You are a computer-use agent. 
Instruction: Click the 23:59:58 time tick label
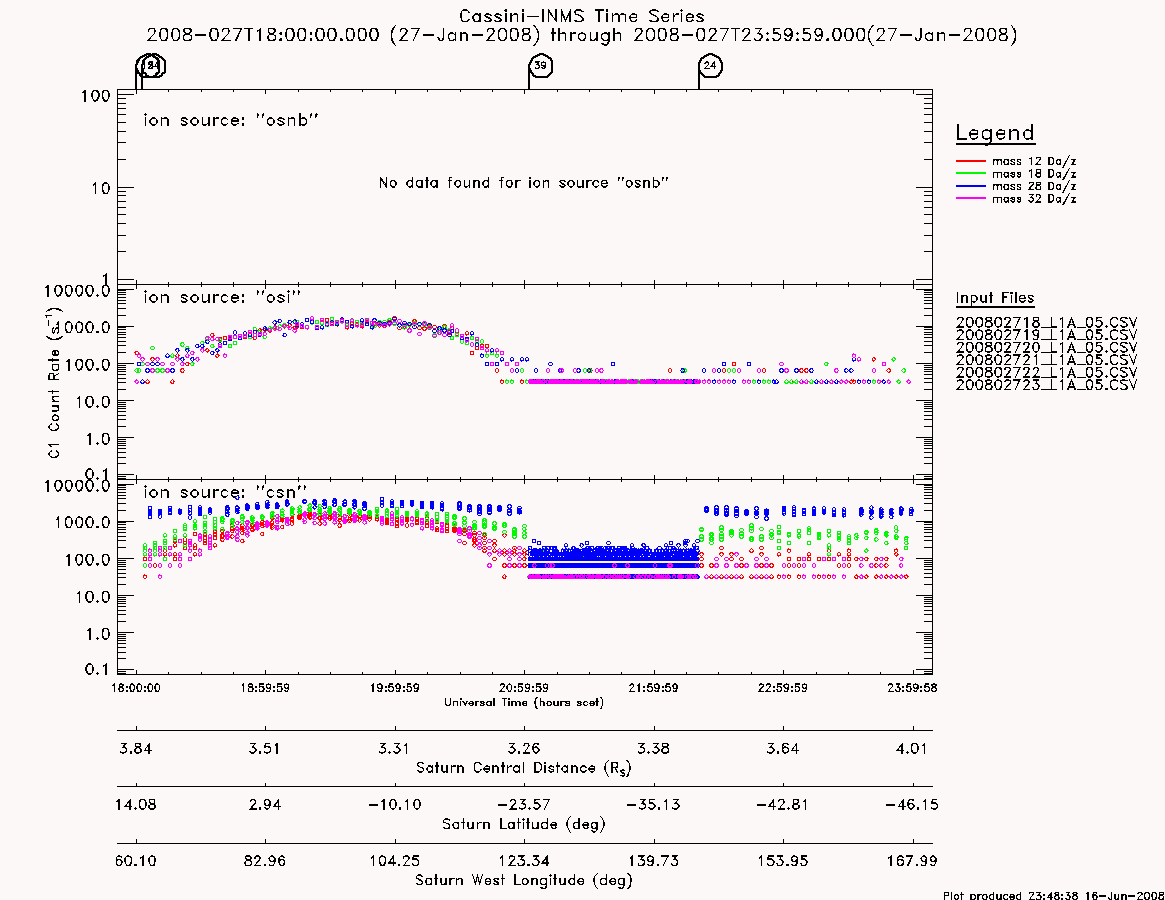coord(912,688)
